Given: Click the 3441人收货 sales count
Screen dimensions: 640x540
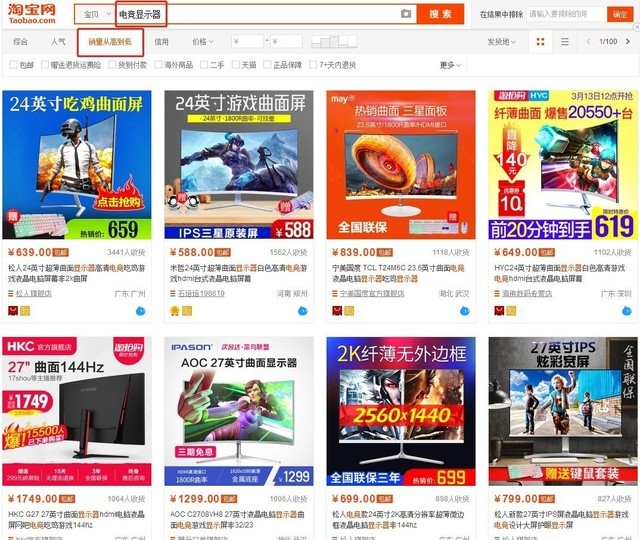Looking at the screenshot, I should point(126,253).
